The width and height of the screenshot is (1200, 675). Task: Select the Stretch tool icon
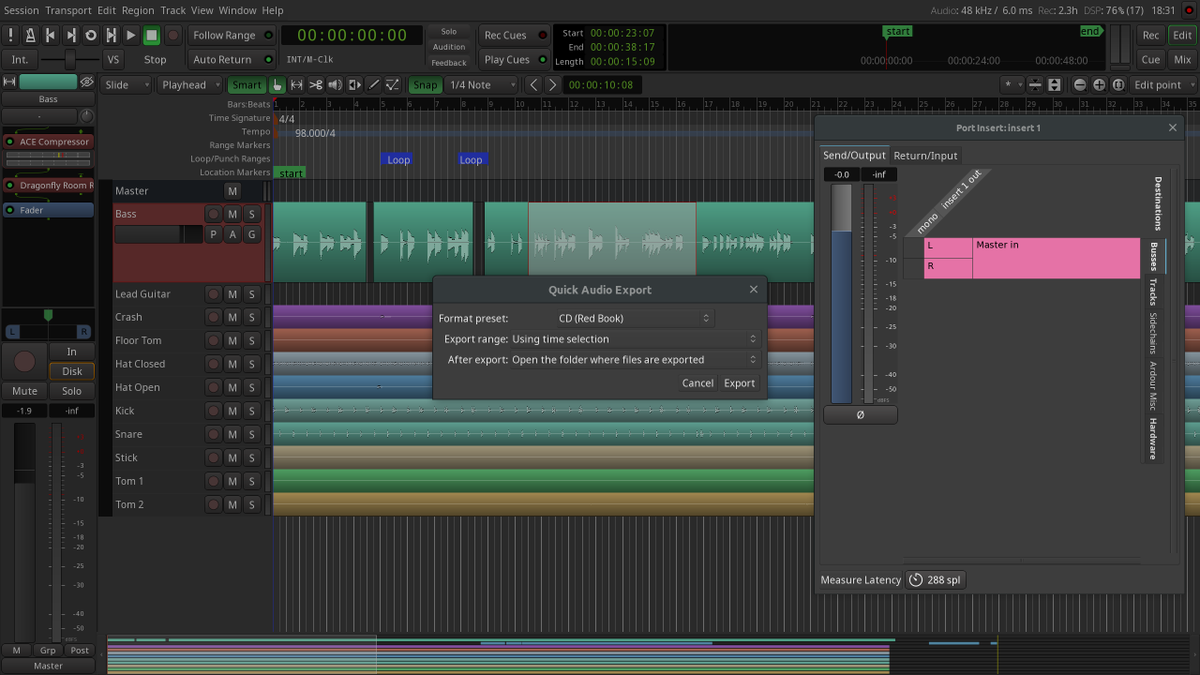pos(354,85)
